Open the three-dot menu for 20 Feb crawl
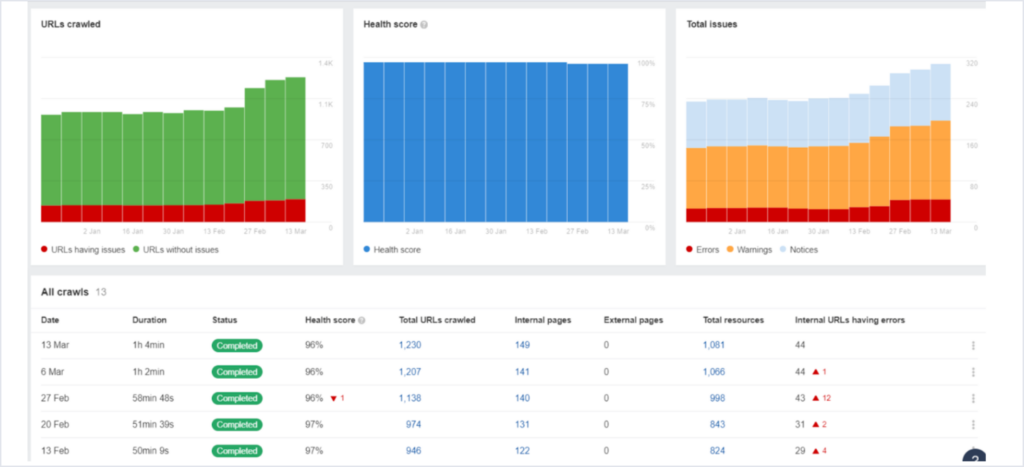Screen dimensions: 1024x467 point(971,424)
